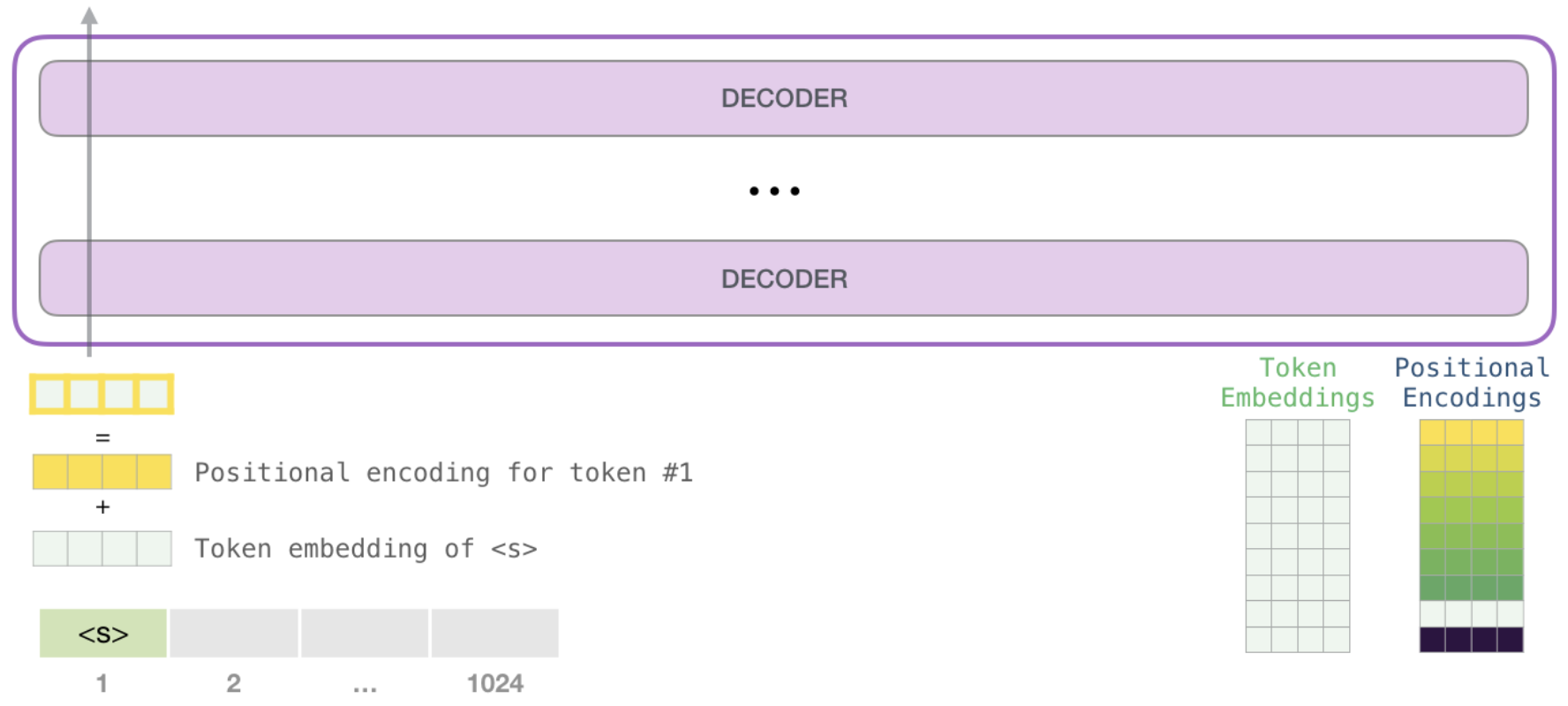Click the equals sign below the yellow-bordered vector
Image resolution: width=1568 pixels, height=706 pixels.
point(102,438)
